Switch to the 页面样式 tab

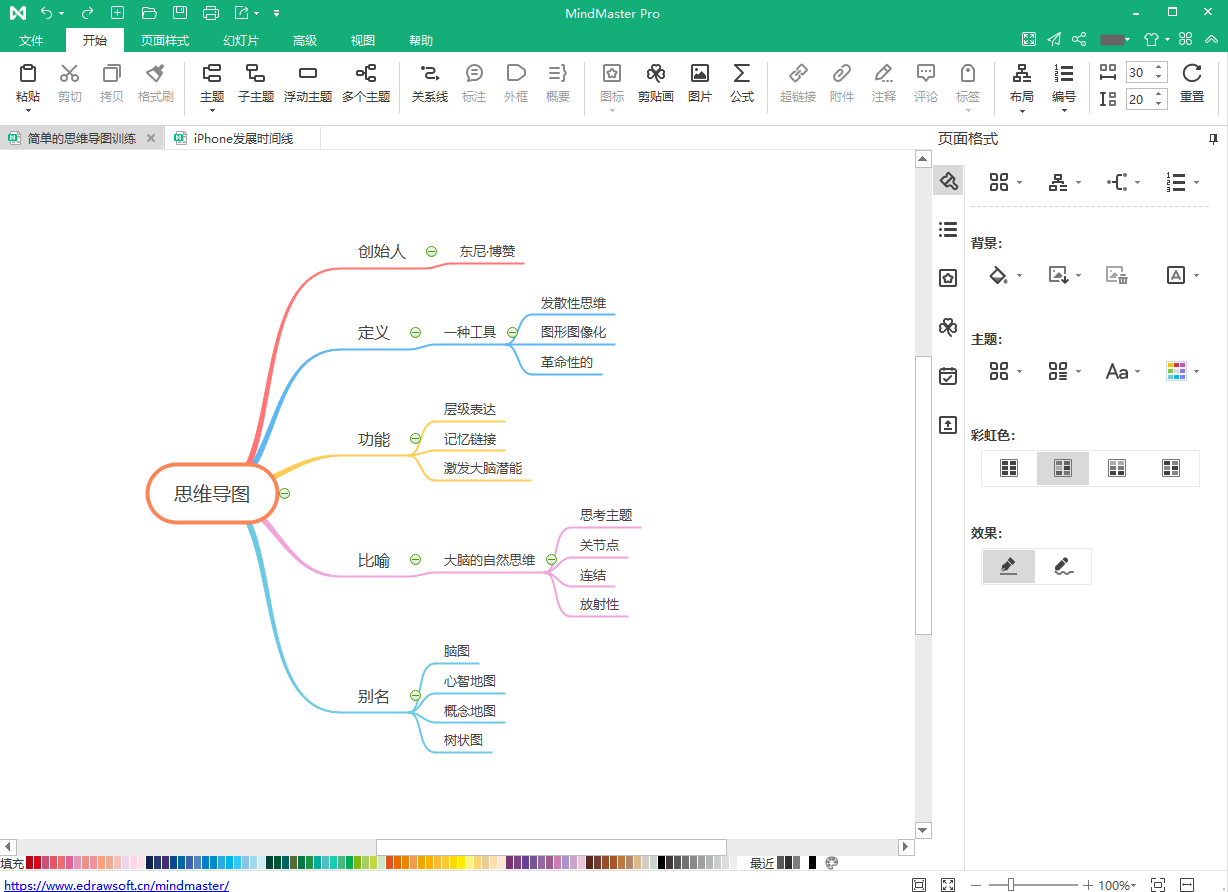click(165, 41)
